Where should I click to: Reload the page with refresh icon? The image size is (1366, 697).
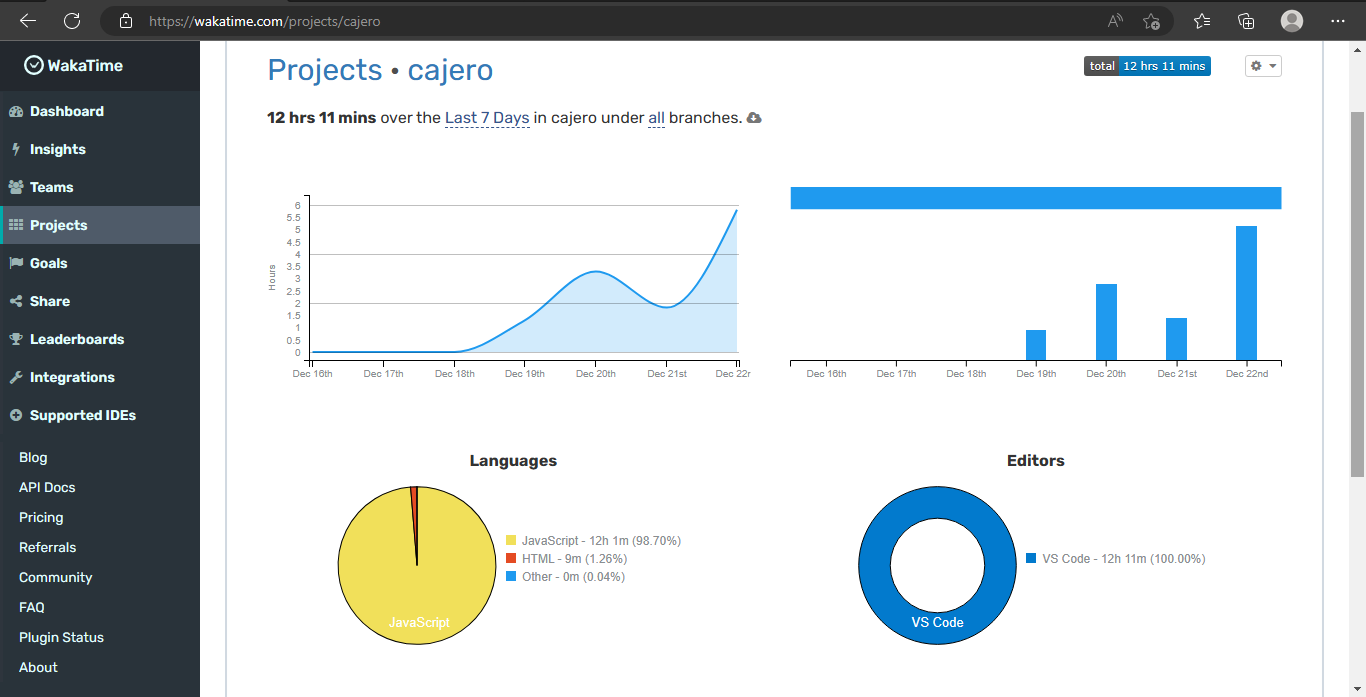point(72,20)
